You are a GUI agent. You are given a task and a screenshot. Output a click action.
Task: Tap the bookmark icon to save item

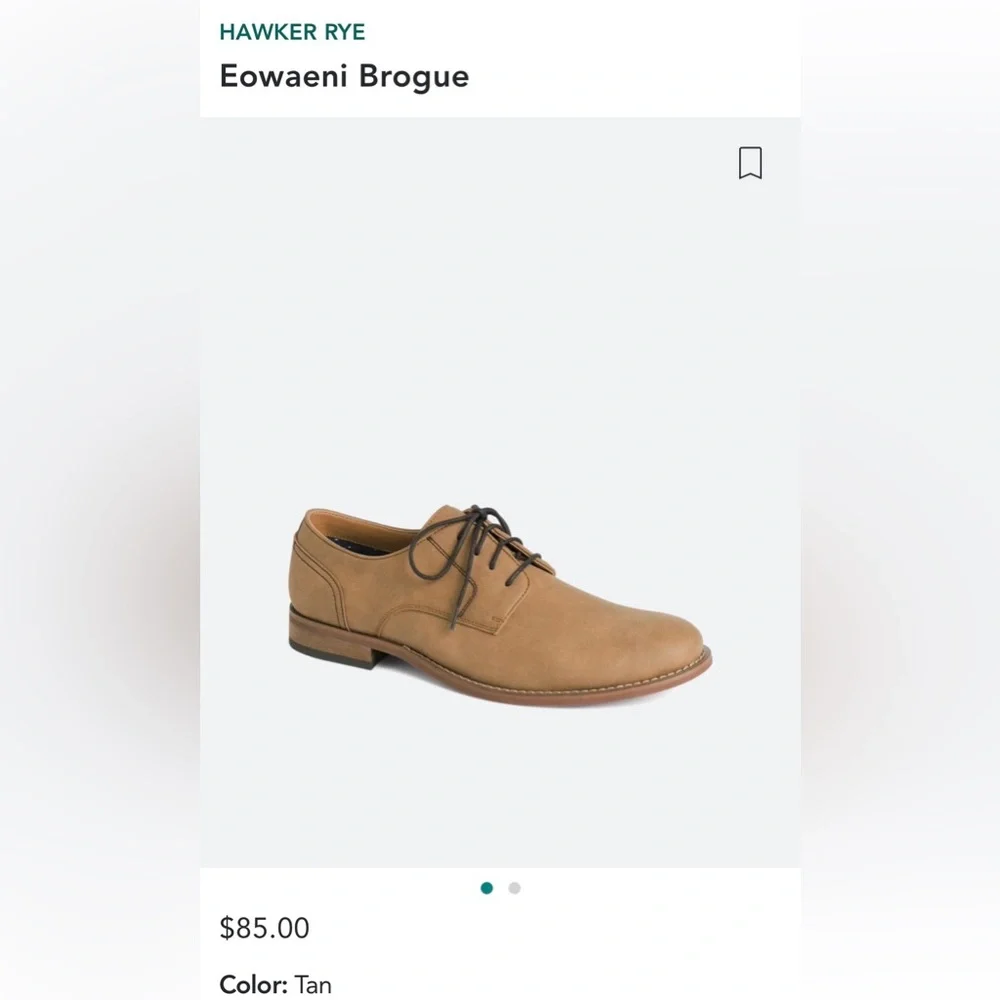[750, 163]
